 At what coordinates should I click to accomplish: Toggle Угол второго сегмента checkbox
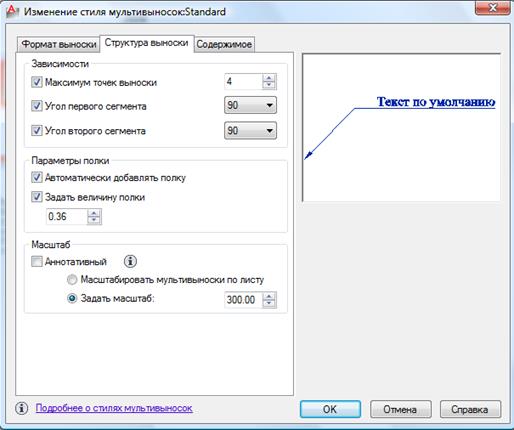pos(36,130)
